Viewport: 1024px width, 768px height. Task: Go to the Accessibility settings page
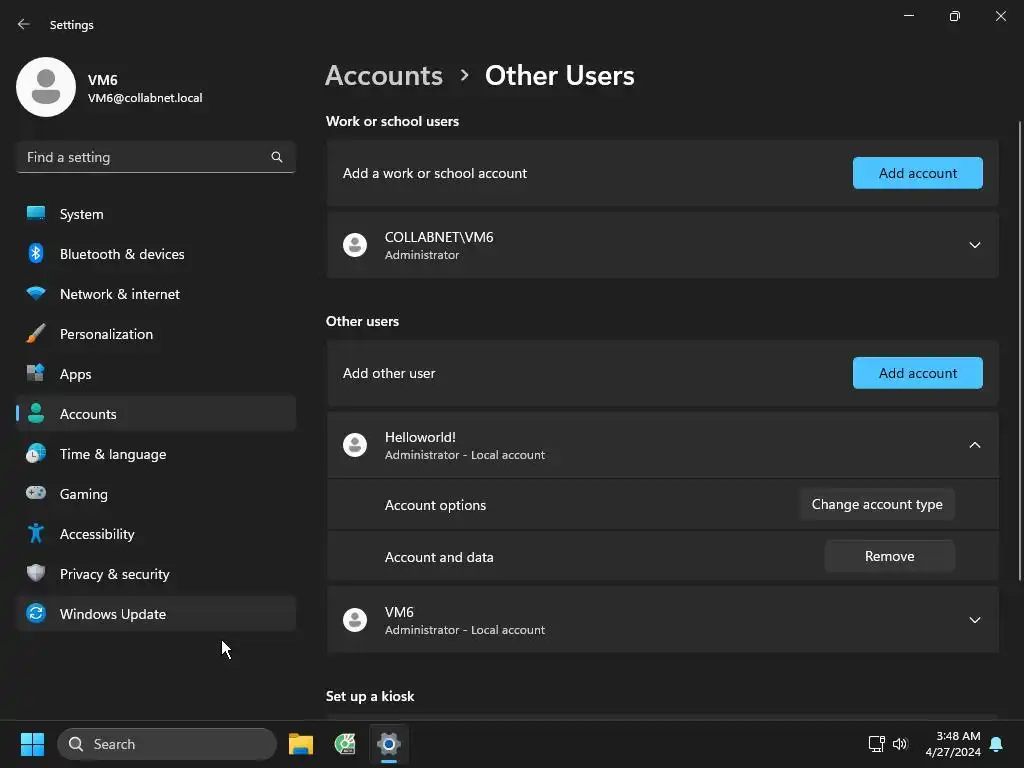coord(97,534)
